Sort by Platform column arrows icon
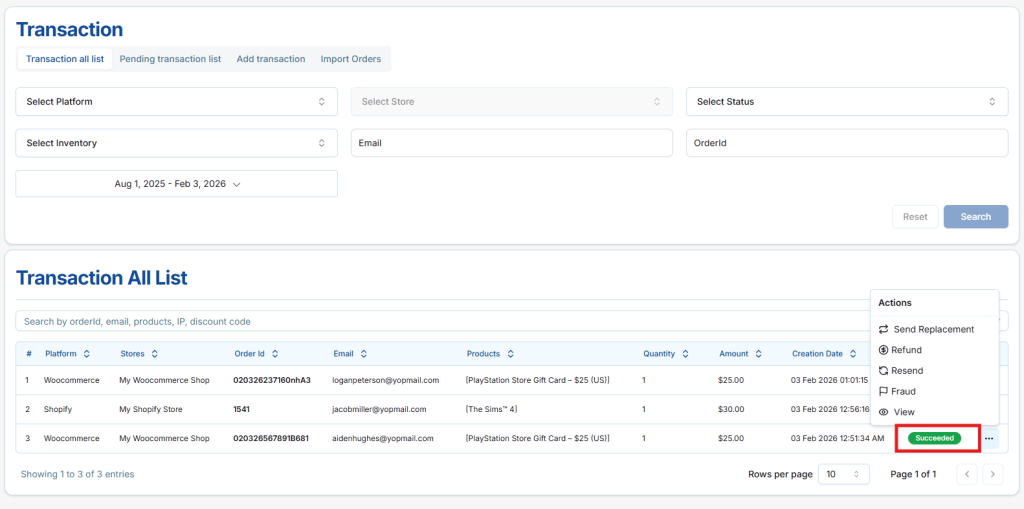The image size is (1024, 509). click(x=87, y=354)
